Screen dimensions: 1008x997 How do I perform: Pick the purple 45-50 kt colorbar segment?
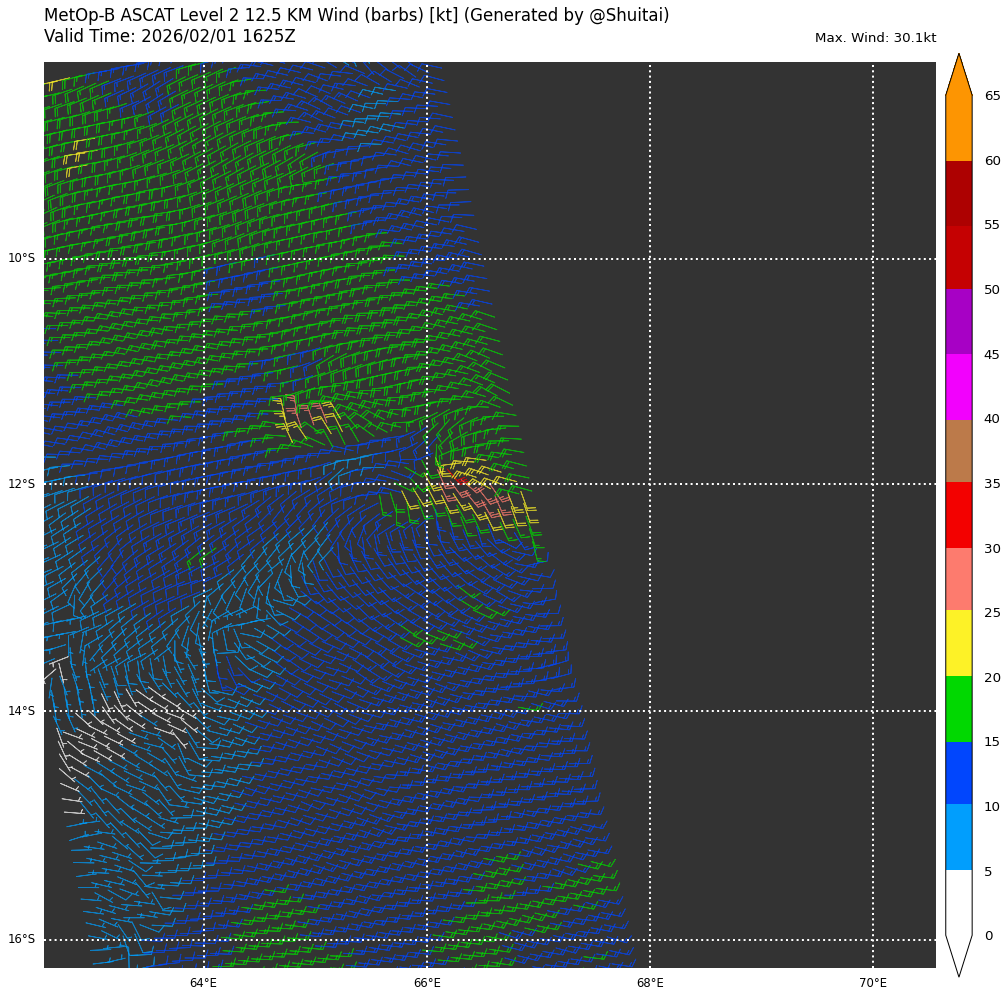click(x=958, y=321)
